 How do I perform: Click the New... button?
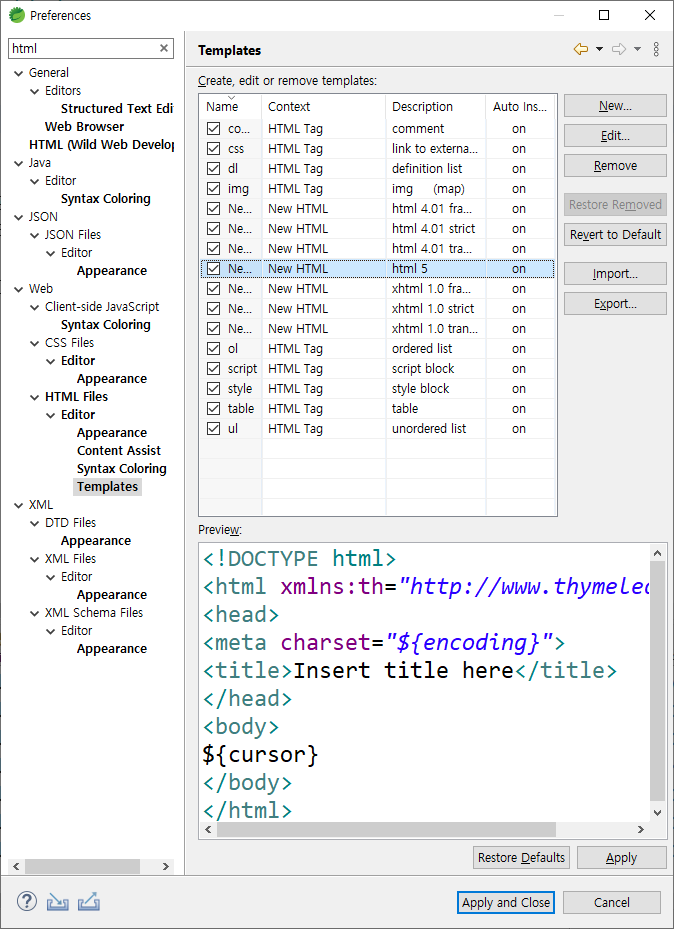(615, 106)
